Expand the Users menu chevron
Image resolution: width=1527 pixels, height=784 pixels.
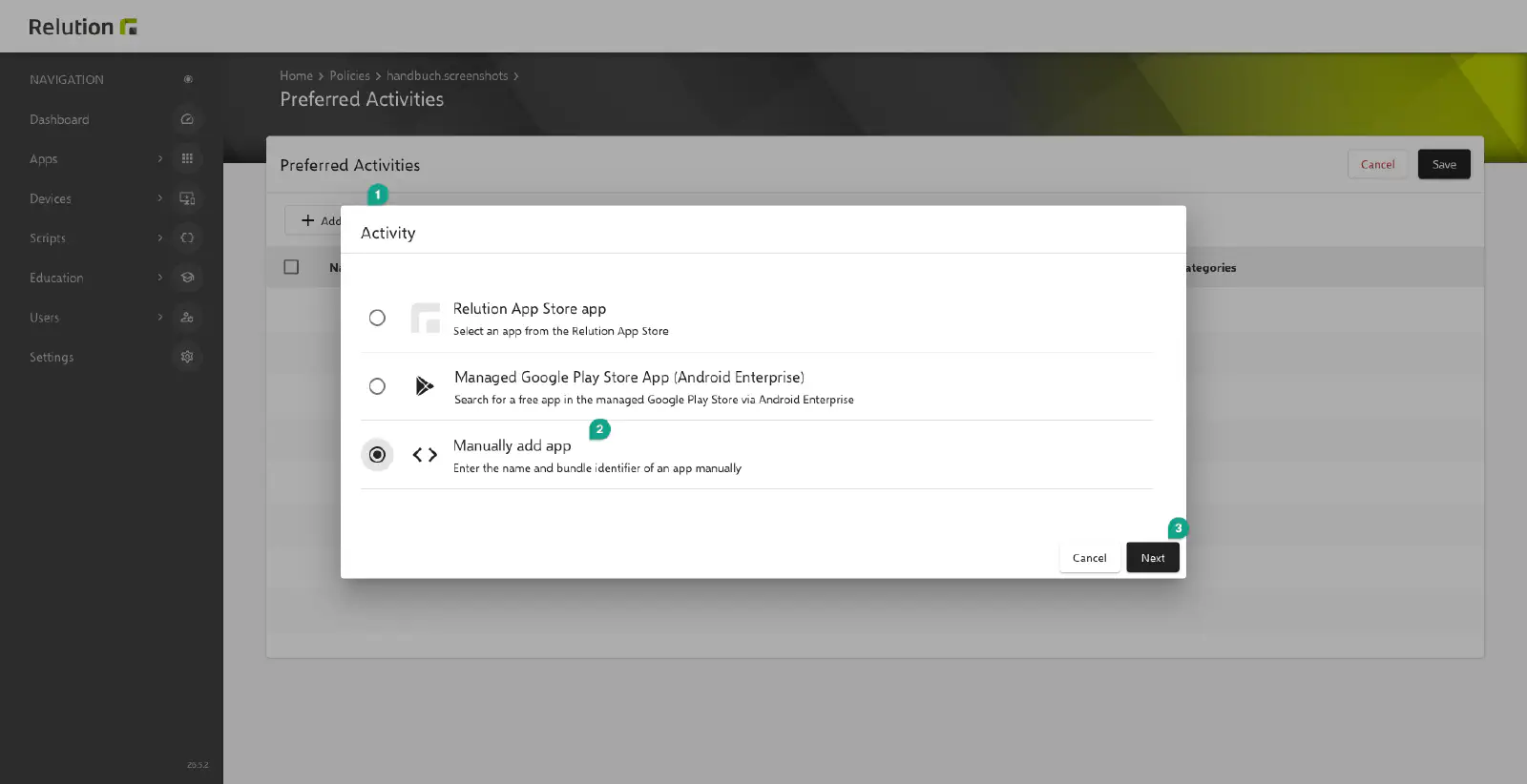[x=159, y=317]
